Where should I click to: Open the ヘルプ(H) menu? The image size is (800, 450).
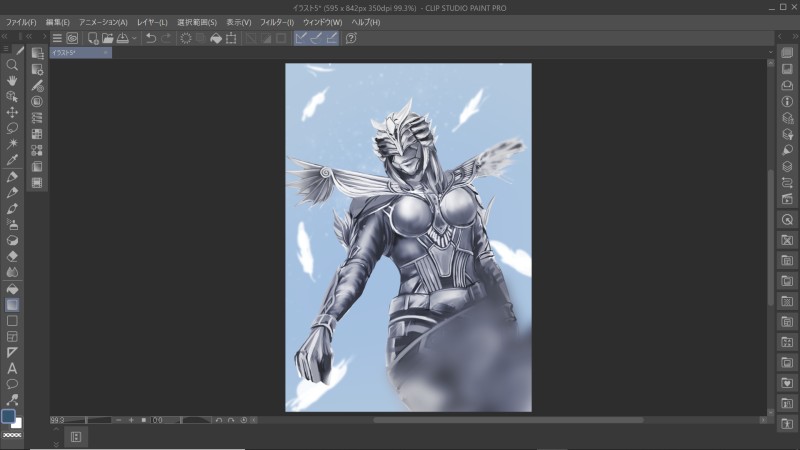pyautogui.click(x=366, y=22)
